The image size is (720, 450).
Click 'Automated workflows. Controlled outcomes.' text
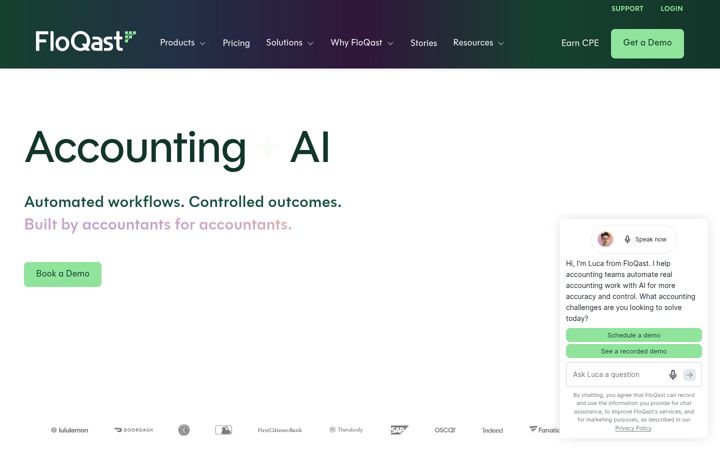click(x=183, y=202)
